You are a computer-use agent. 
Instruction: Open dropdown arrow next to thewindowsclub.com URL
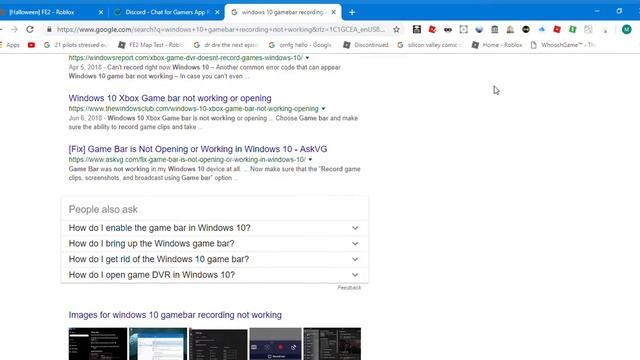[x=323, y=109]
